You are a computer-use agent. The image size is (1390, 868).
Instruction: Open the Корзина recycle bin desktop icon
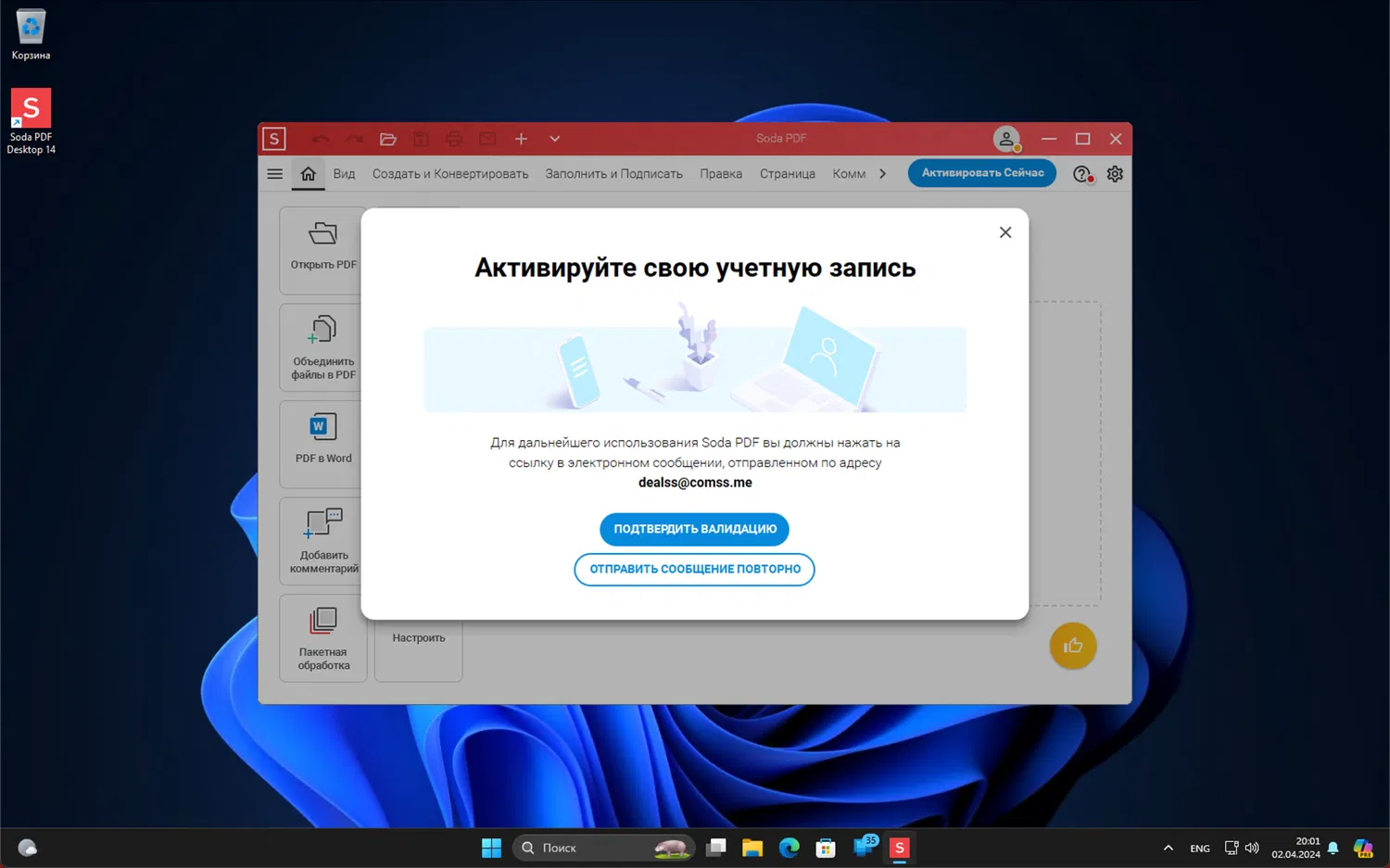pos(31,34)
